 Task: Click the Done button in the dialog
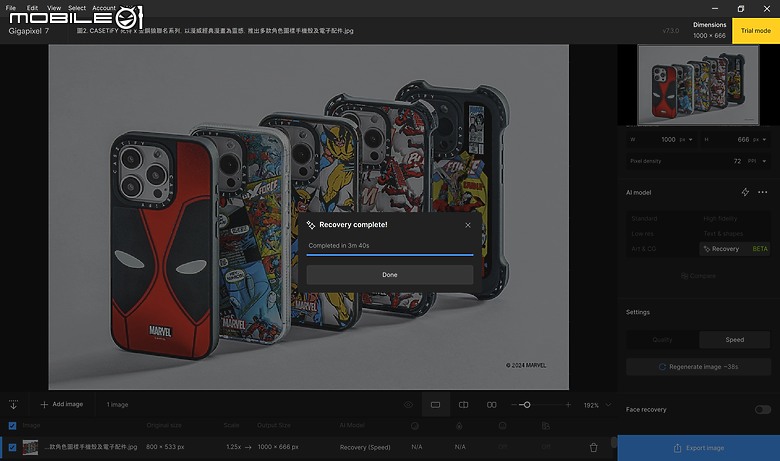(390, 275)
